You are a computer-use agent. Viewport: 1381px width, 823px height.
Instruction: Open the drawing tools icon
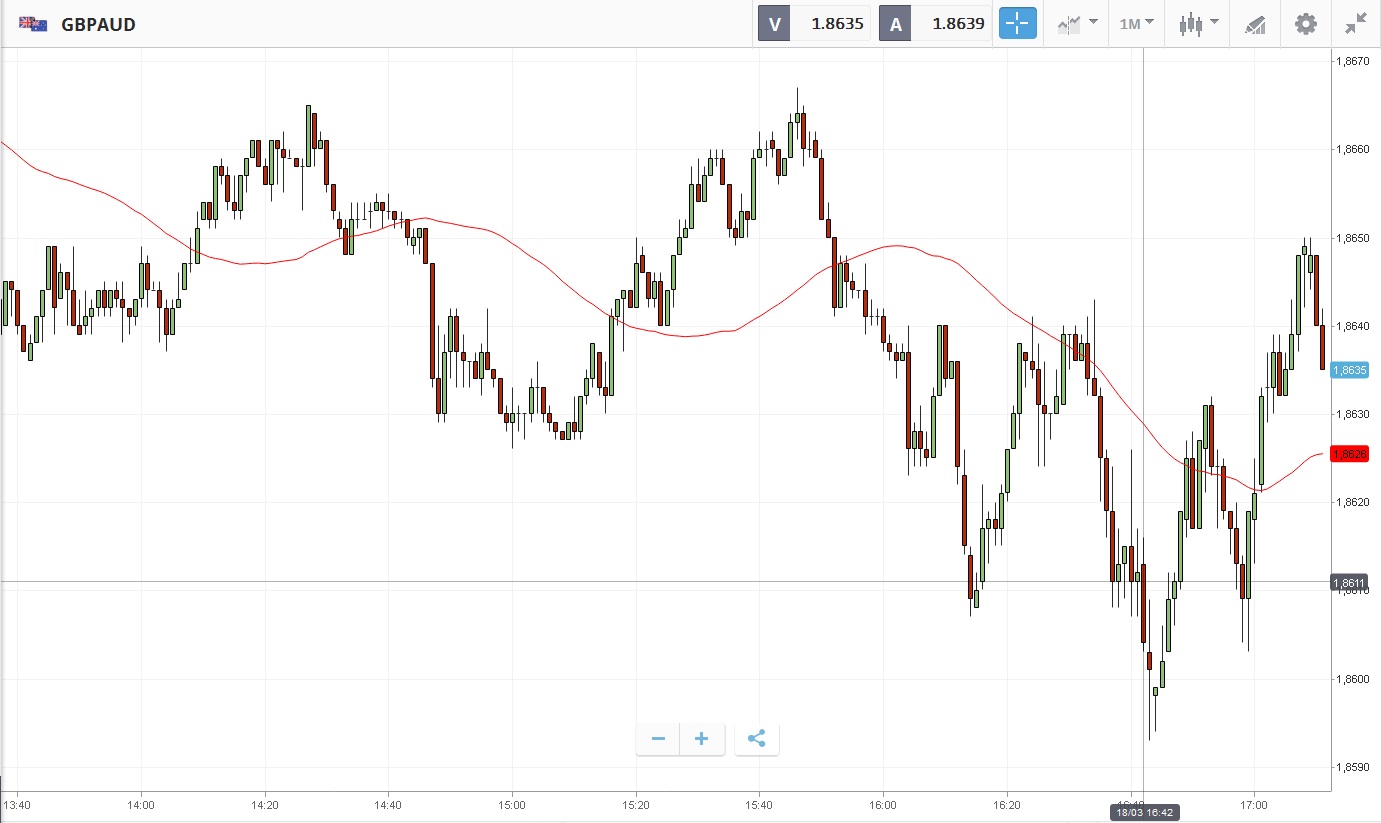(x=1255, y=24)
